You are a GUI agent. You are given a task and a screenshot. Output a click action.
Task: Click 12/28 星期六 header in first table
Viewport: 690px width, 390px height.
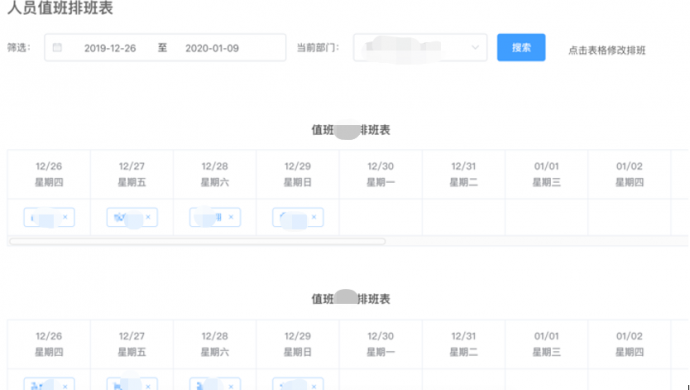pyautogui.click(x=215, y=174)
